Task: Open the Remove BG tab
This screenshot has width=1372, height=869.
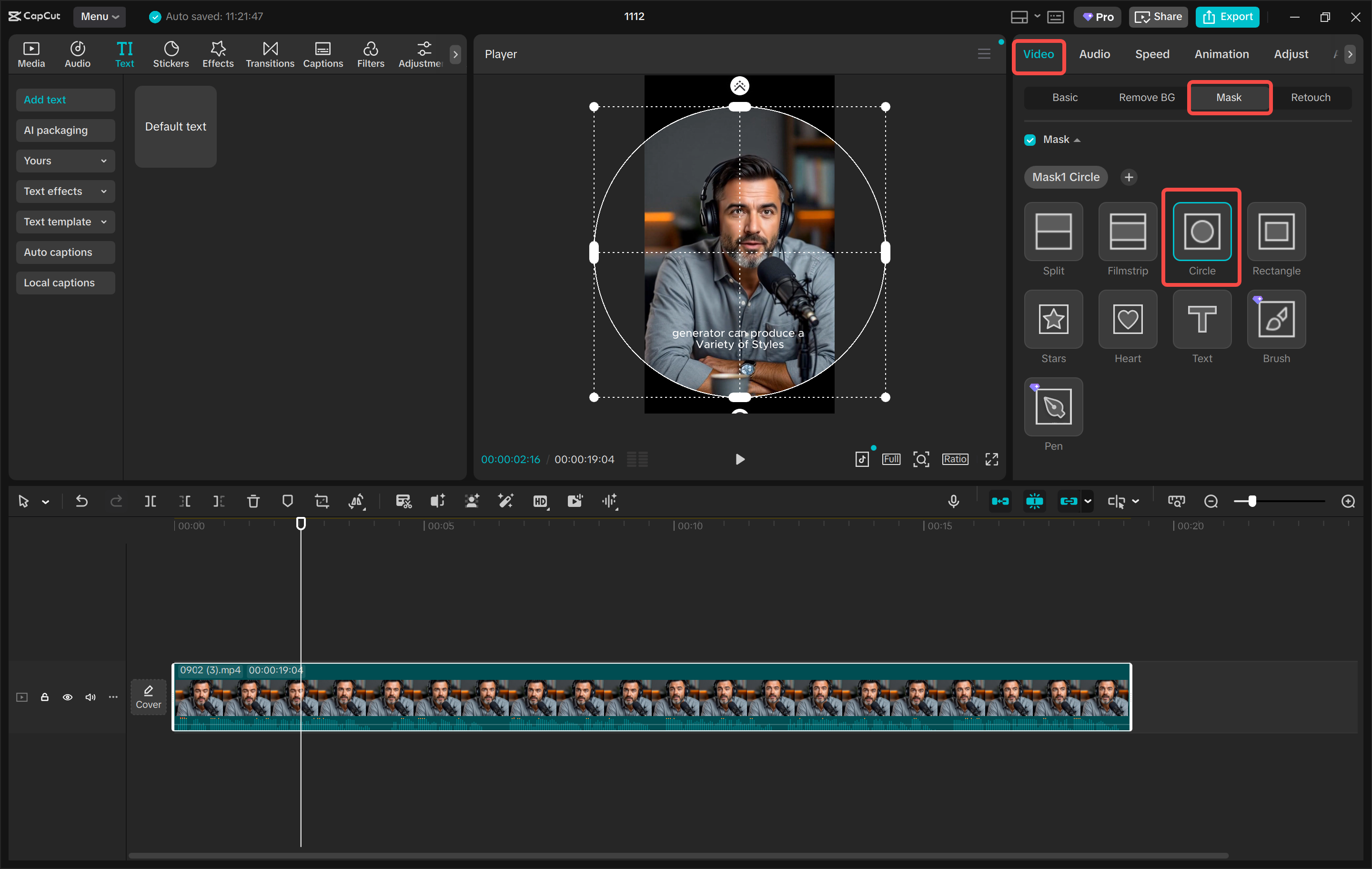Action: click(1146, 98)
